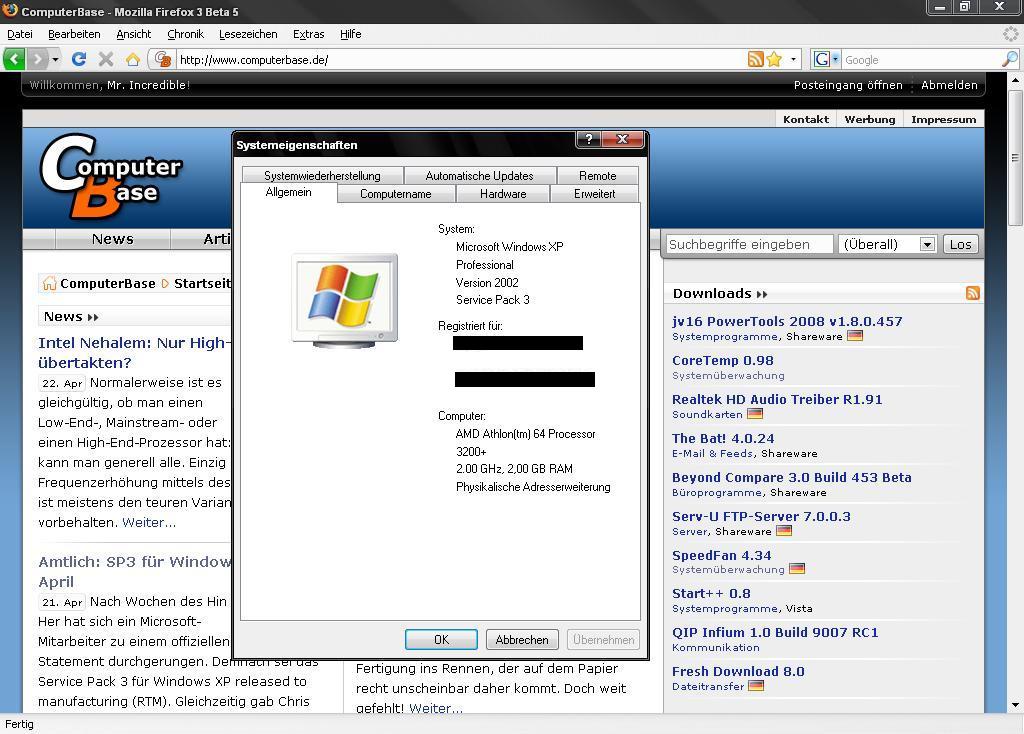Viewport: 1024px width, 734px height.
Task: Open QIP Infium 1.0 Build 9007 RC1 link
Action: pos(775,632)
